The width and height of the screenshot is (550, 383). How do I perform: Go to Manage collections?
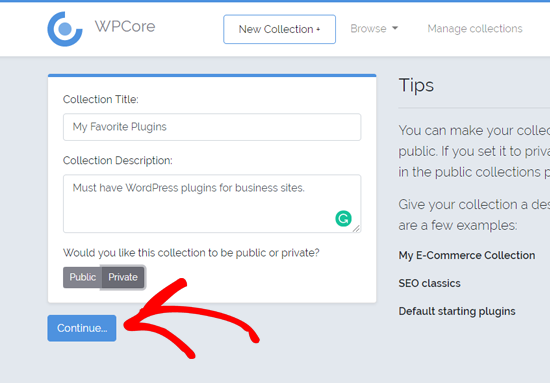[475, 28]
